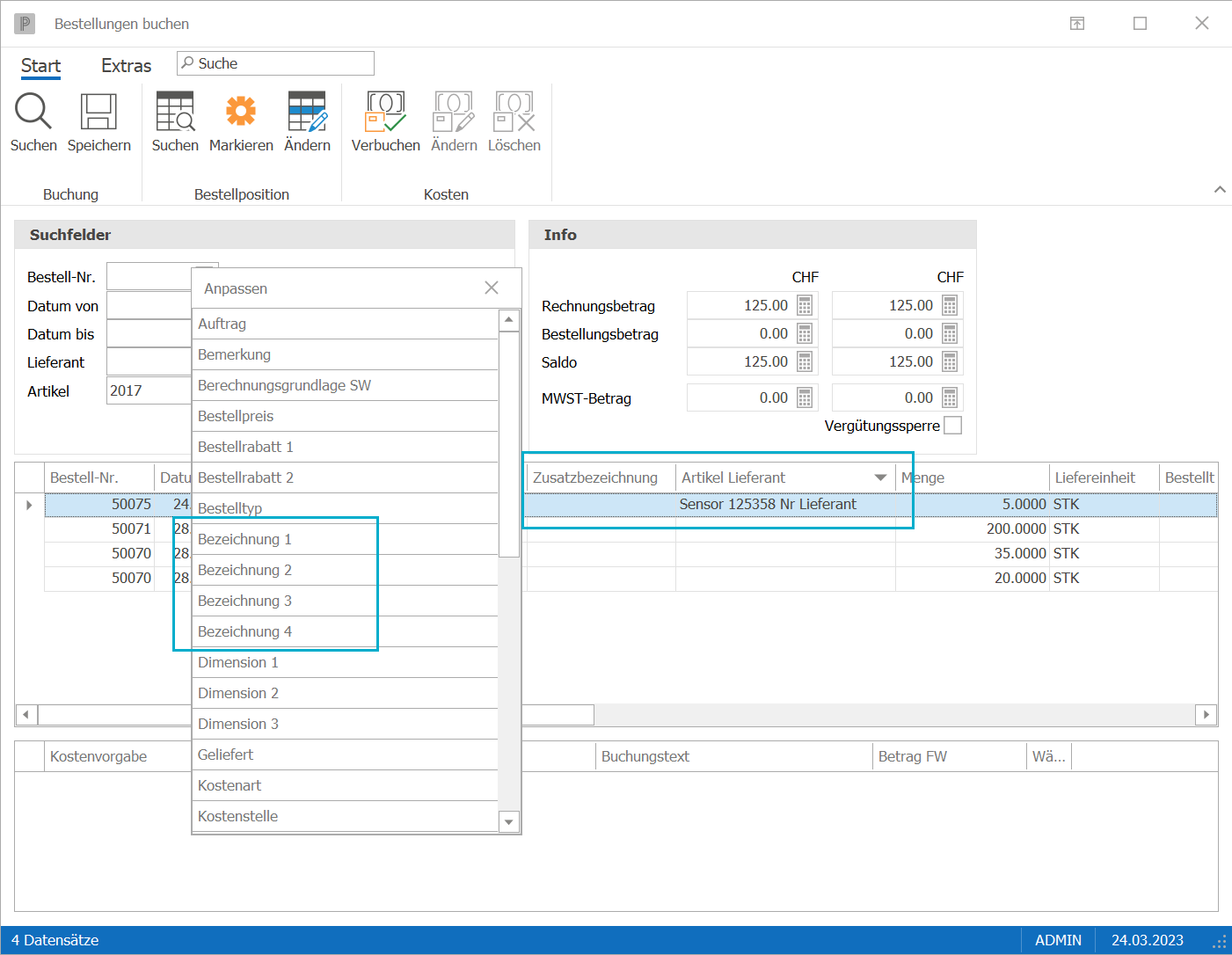This screenshot has width=1232, height=955.
Task: Select Dimension 2 in Anpassen list
Action: [345, 693]
